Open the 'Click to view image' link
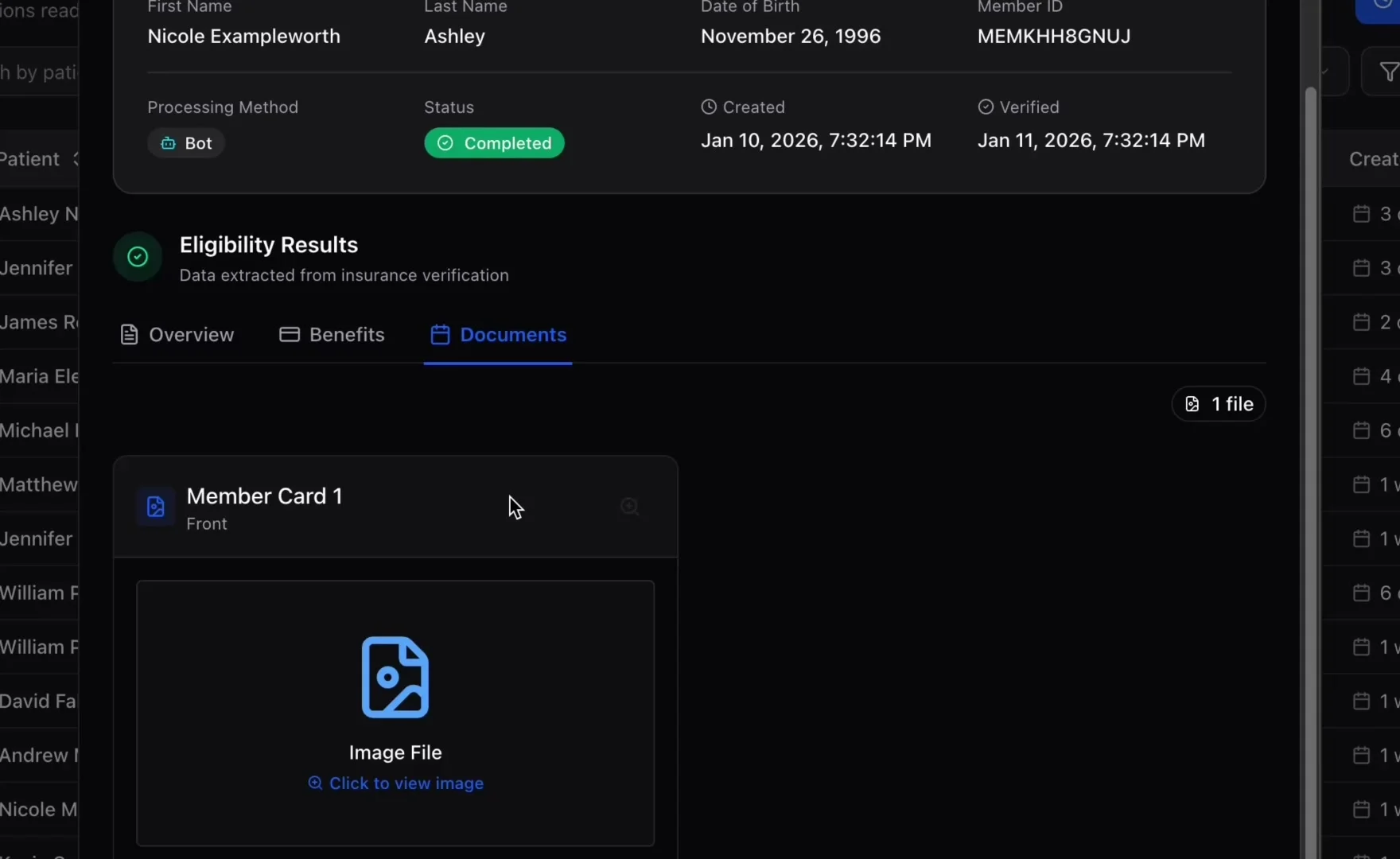Viewport: 1400px width, 859px height. click(x=396, y=783)
